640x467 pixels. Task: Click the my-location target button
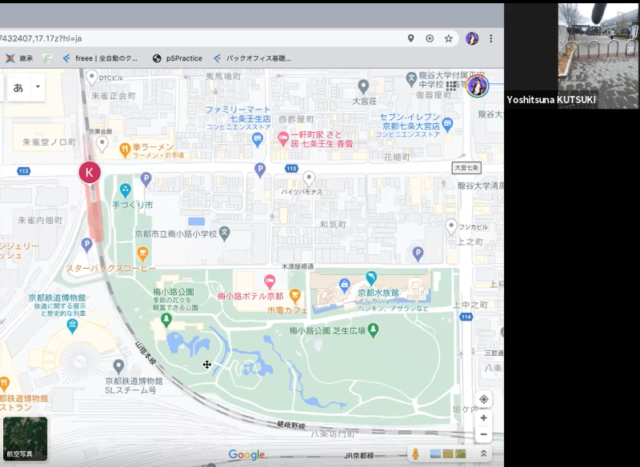[484, 399]
